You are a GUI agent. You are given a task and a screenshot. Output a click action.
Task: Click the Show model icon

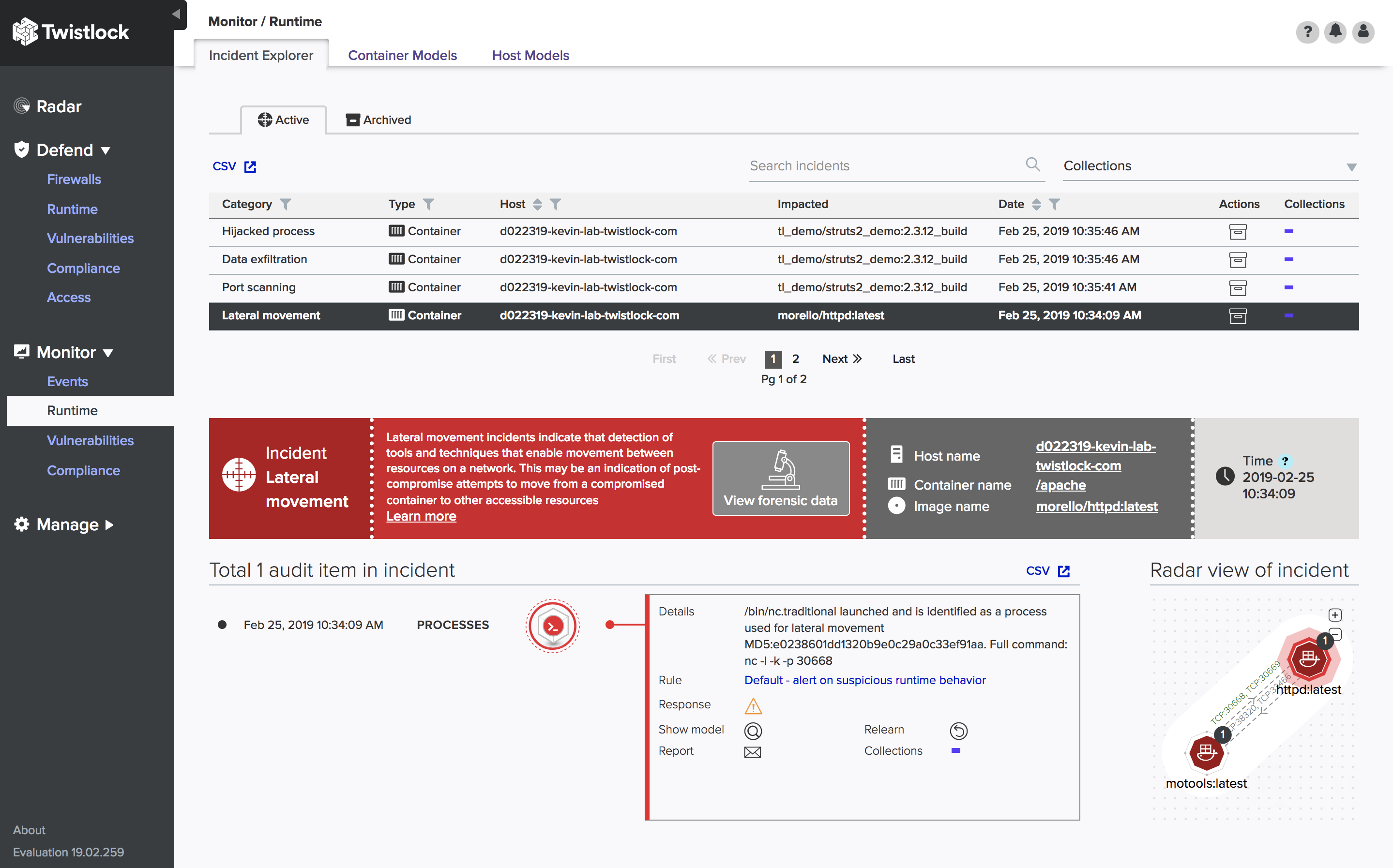pyautogui.click(x=752, y=730)
